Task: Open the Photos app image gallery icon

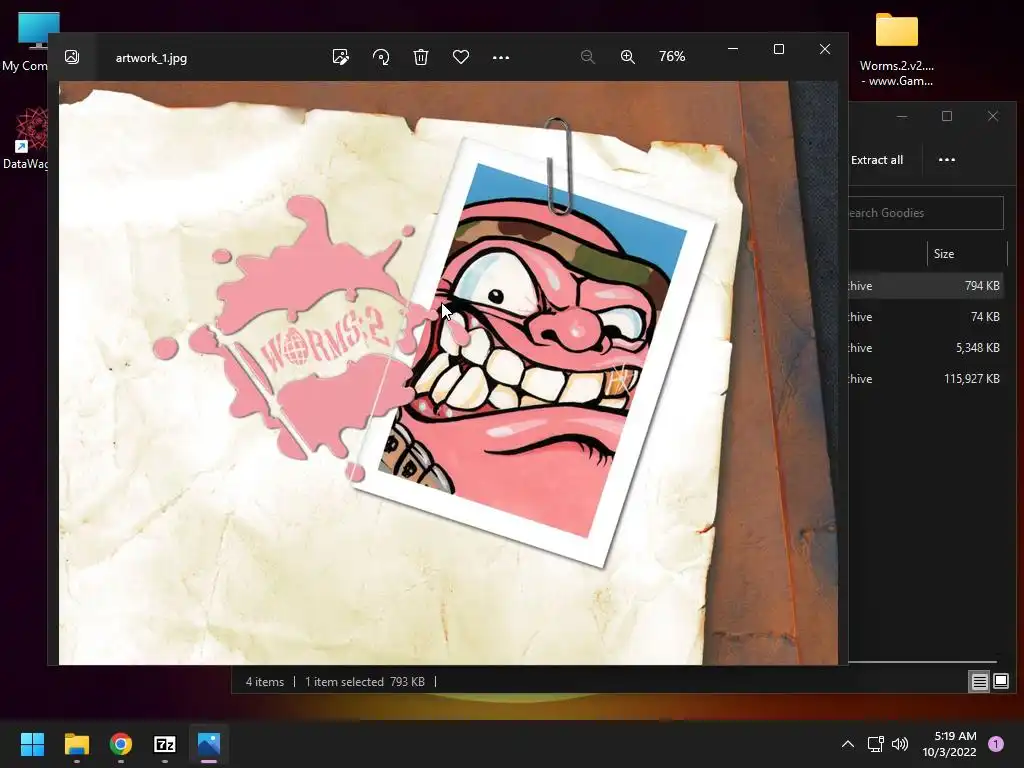Action: (x=72, y=57)
